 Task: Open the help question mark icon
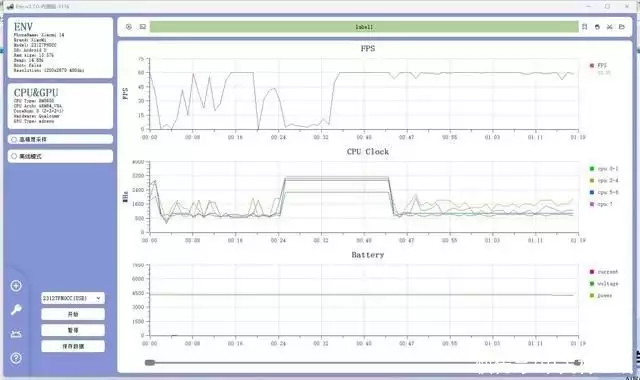16,358
